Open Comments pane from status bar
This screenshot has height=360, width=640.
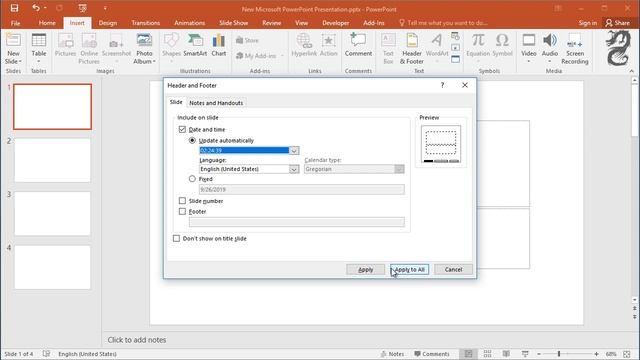432,354
